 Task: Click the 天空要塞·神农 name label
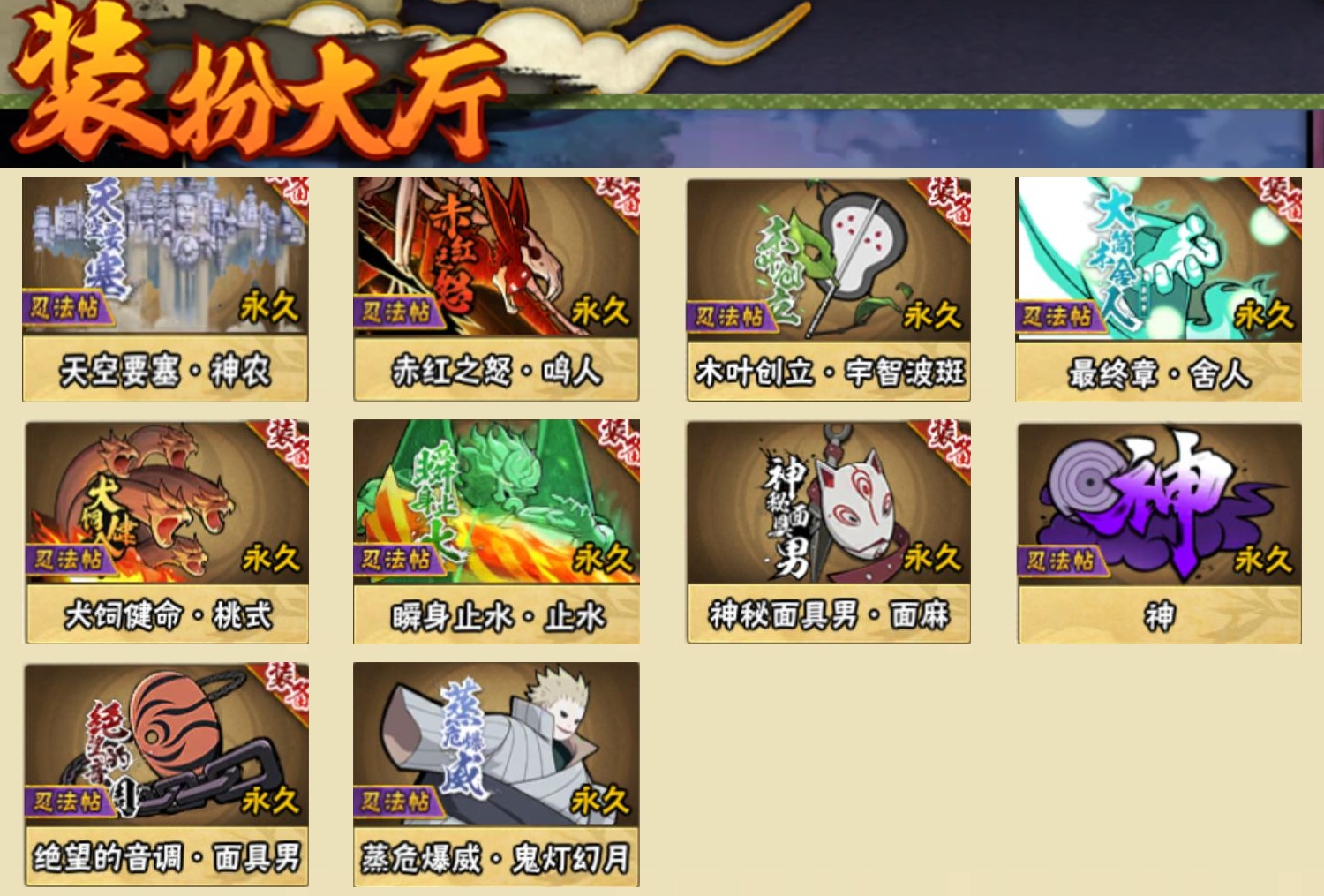point(165,371)
